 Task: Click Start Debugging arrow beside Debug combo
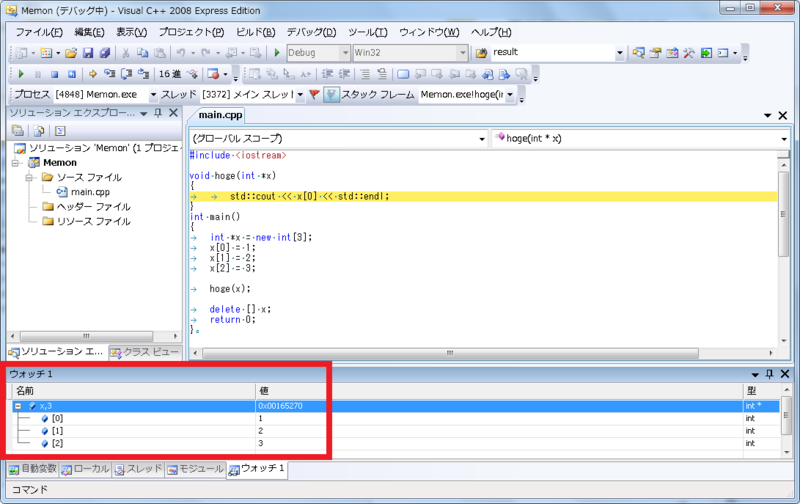click(x=277, y=53)
